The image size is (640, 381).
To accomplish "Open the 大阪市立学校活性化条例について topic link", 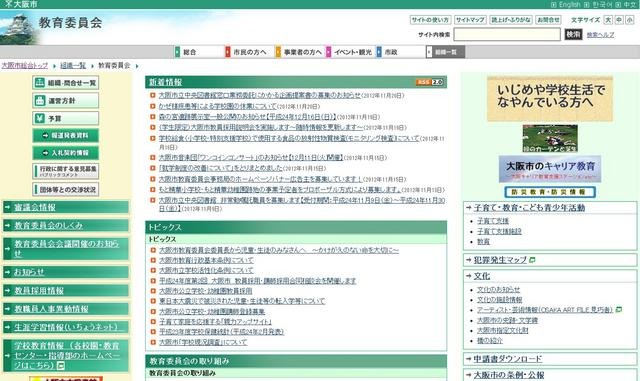I will tap(206, 270).
